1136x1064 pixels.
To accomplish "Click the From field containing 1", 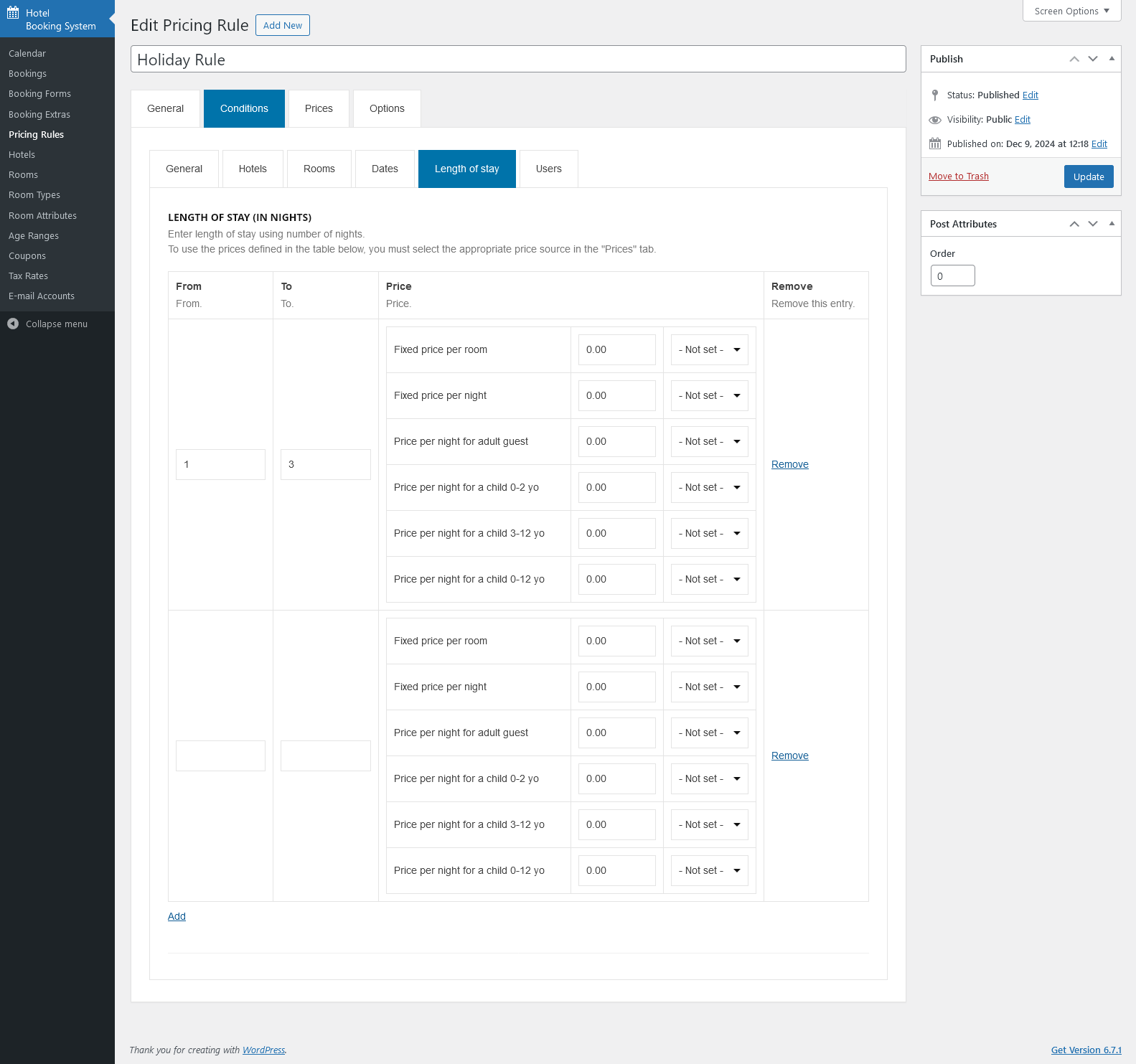I will [220, 465].
